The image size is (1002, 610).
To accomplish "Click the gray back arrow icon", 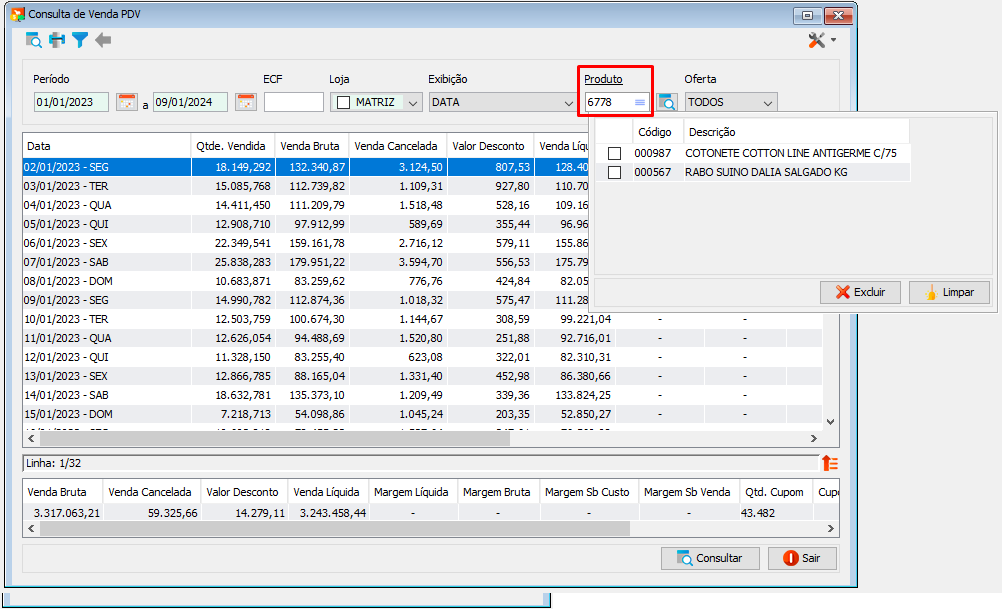I will point(103,40).
